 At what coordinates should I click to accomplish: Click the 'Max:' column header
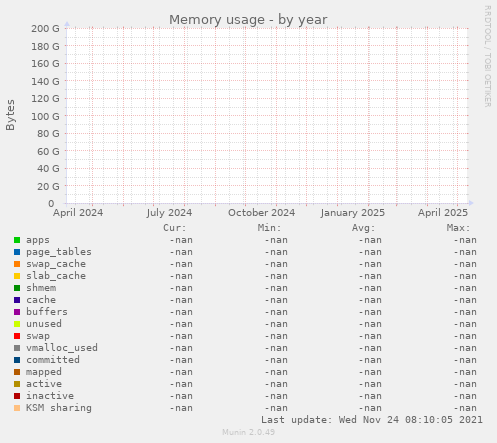(458, 228)
